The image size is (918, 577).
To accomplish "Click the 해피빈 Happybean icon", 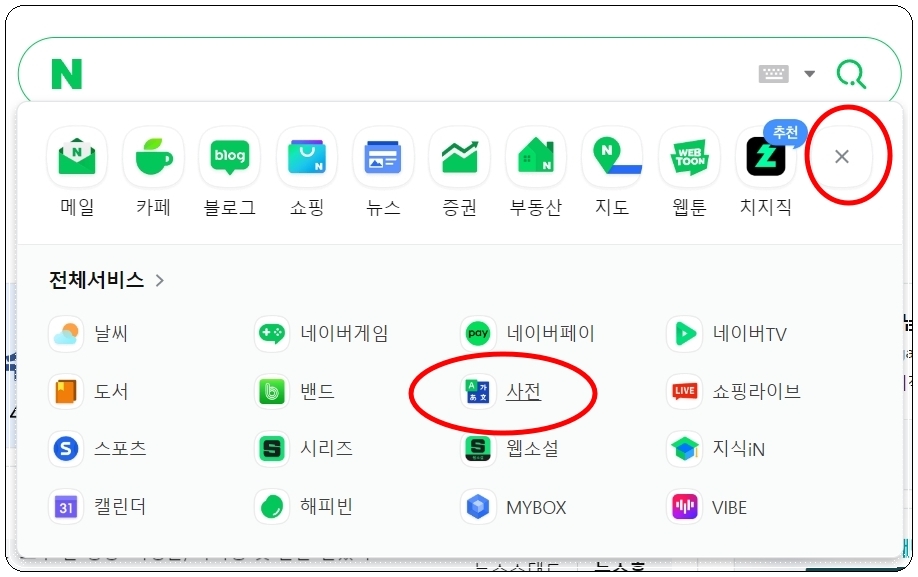I will (x=272, y=507).
